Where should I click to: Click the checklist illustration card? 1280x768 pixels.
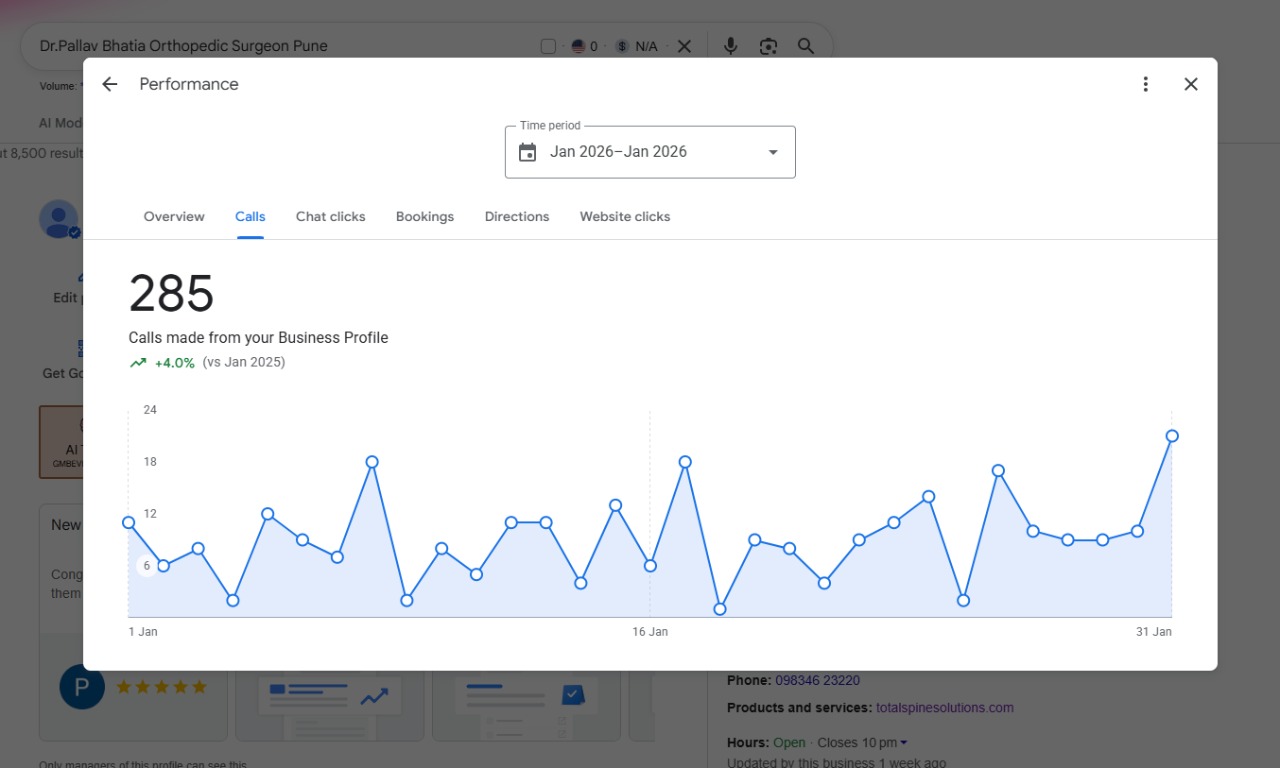pos(526,706)
